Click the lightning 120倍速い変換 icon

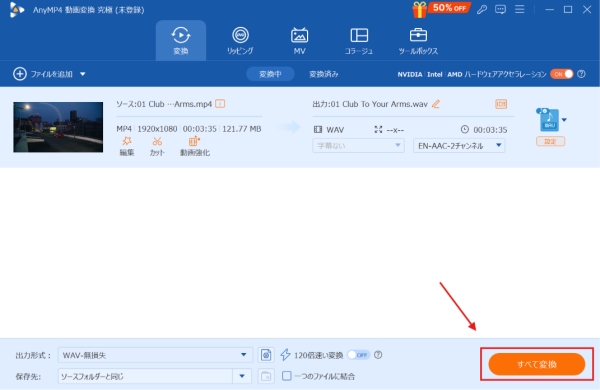click(285, 355)
